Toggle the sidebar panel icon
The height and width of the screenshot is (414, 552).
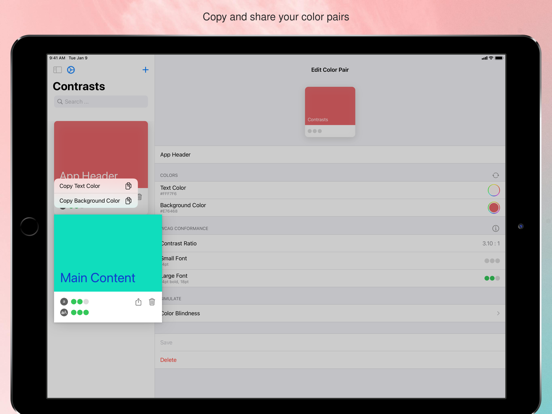pos(57,70)
